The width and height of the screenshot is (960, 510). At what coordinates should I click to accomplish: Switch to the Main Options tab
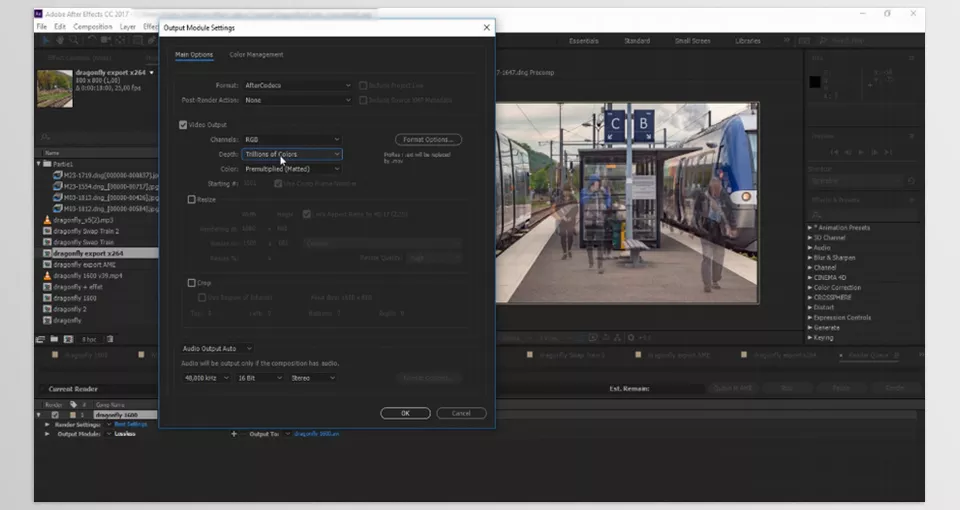point(194,54)
